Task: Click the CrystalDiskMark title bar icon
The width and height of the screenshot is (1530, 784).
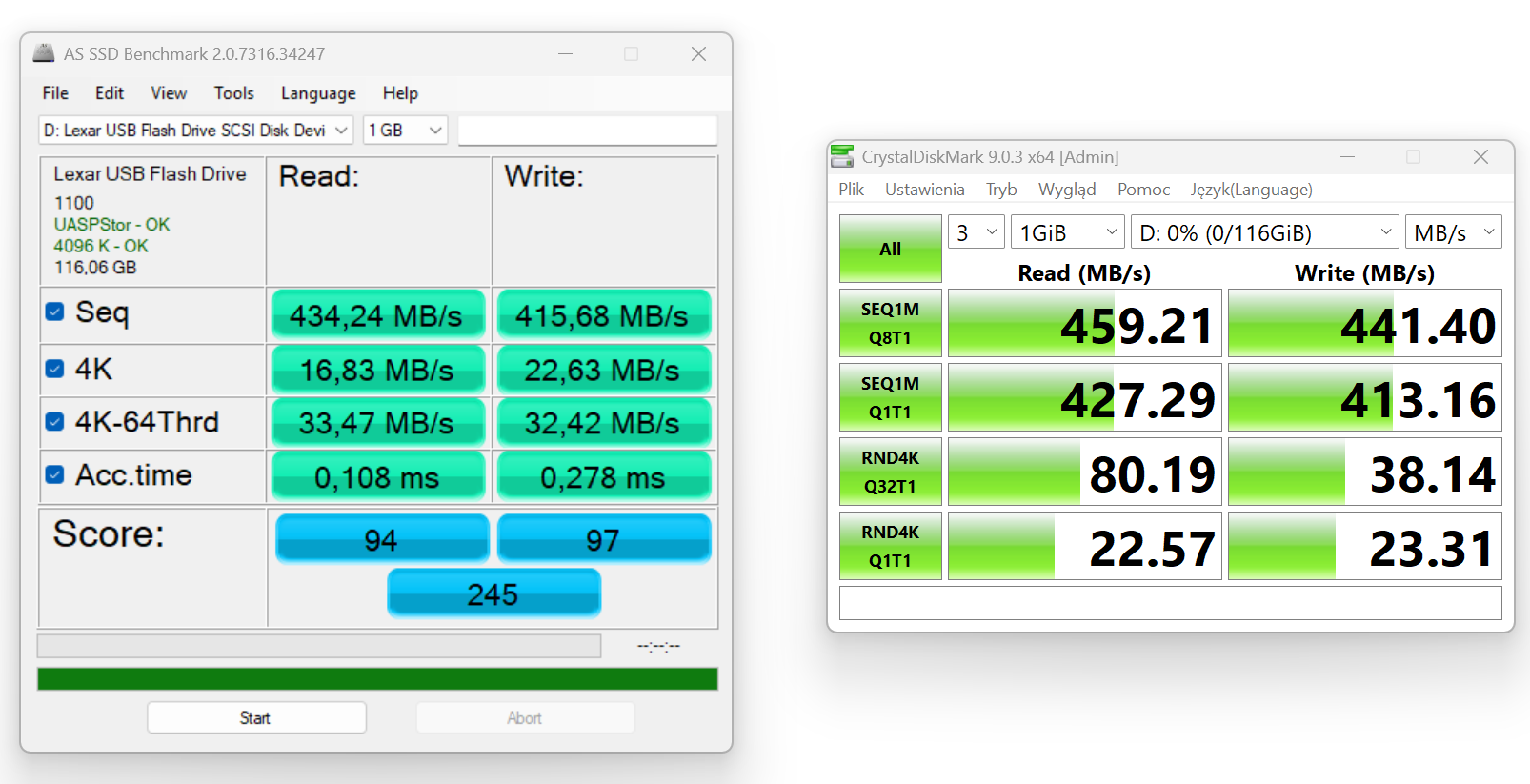Action: point(842,155)
